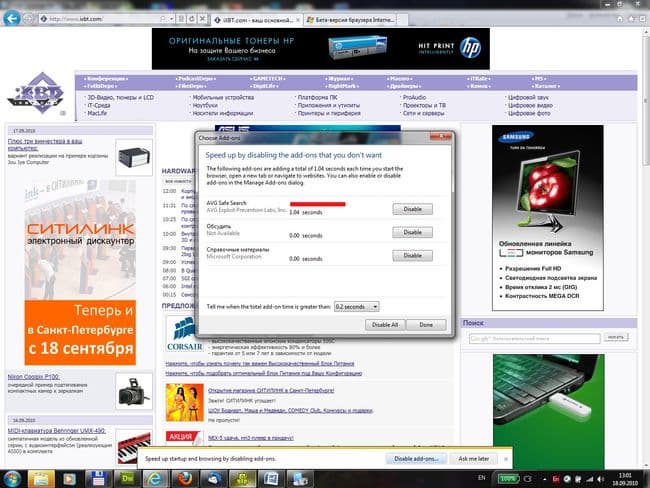Click the taskbar clock showing 13:01

point(625,479)
